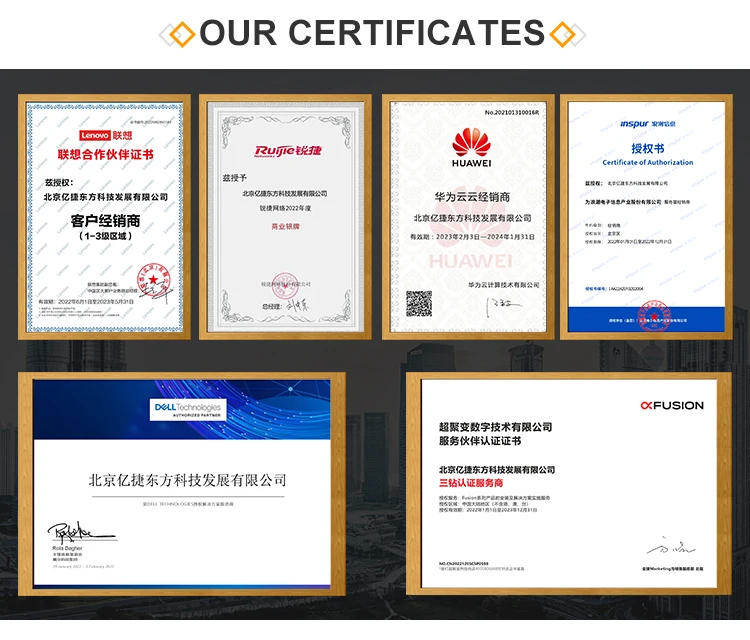Click the red Lenovo logo

pyautogui.click(x=95, y=135)
